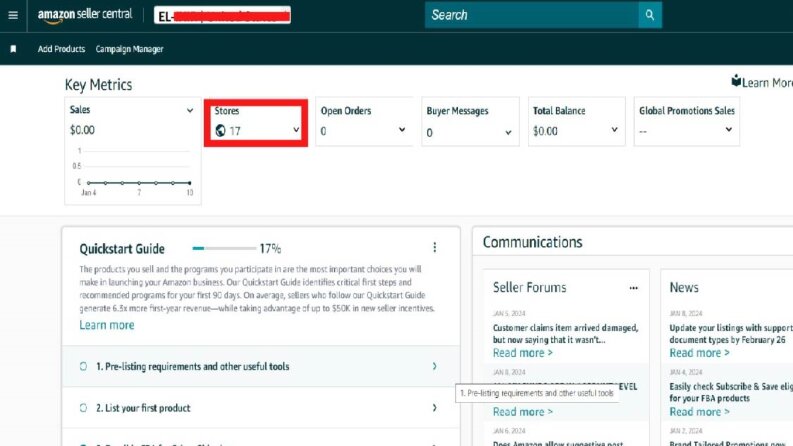Click Sales value $0.00
The image size is (793, 446).
(x=82, y=130)
